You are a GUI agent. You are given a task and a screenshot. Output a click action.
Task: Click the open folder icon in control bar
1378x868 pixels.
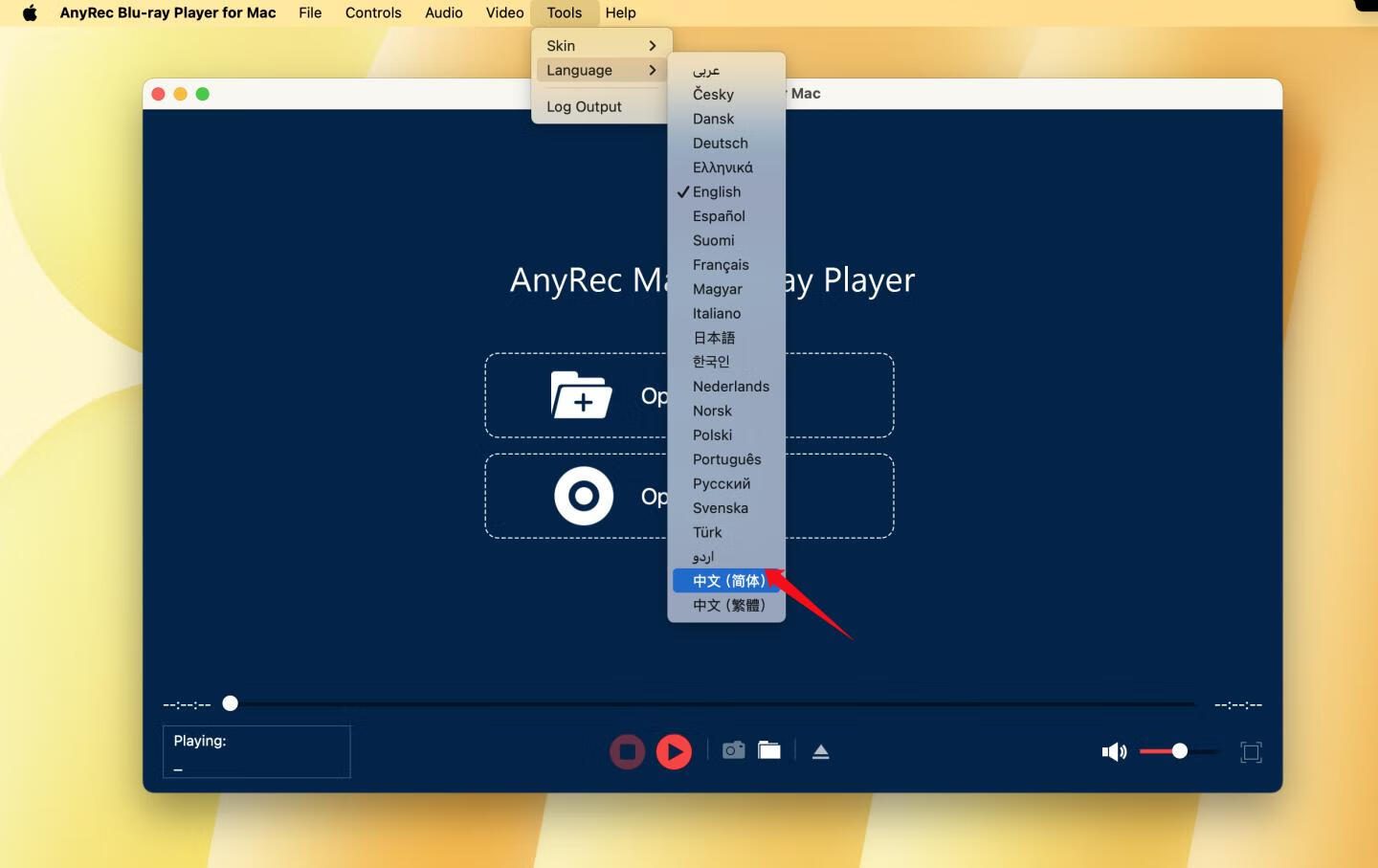click(769, 750)
